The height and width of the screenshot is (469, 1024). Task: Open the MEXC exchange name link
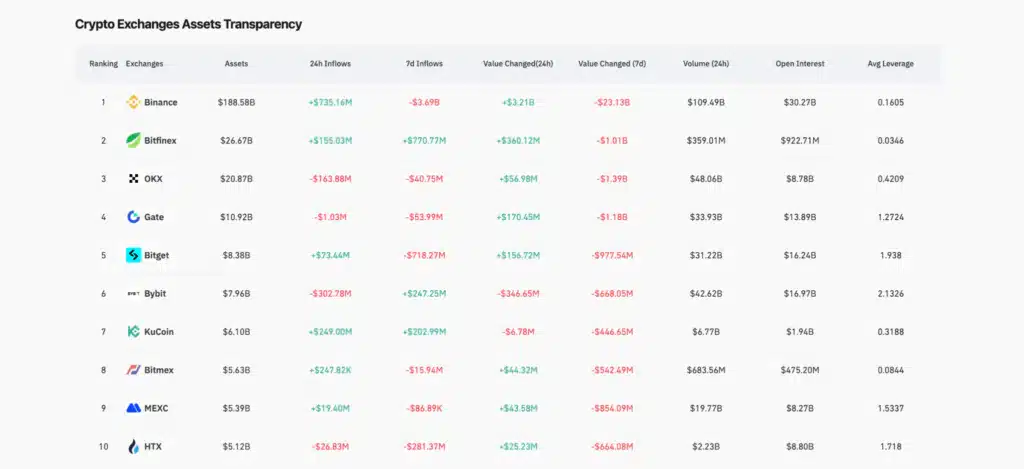click(x=156, y=408)
